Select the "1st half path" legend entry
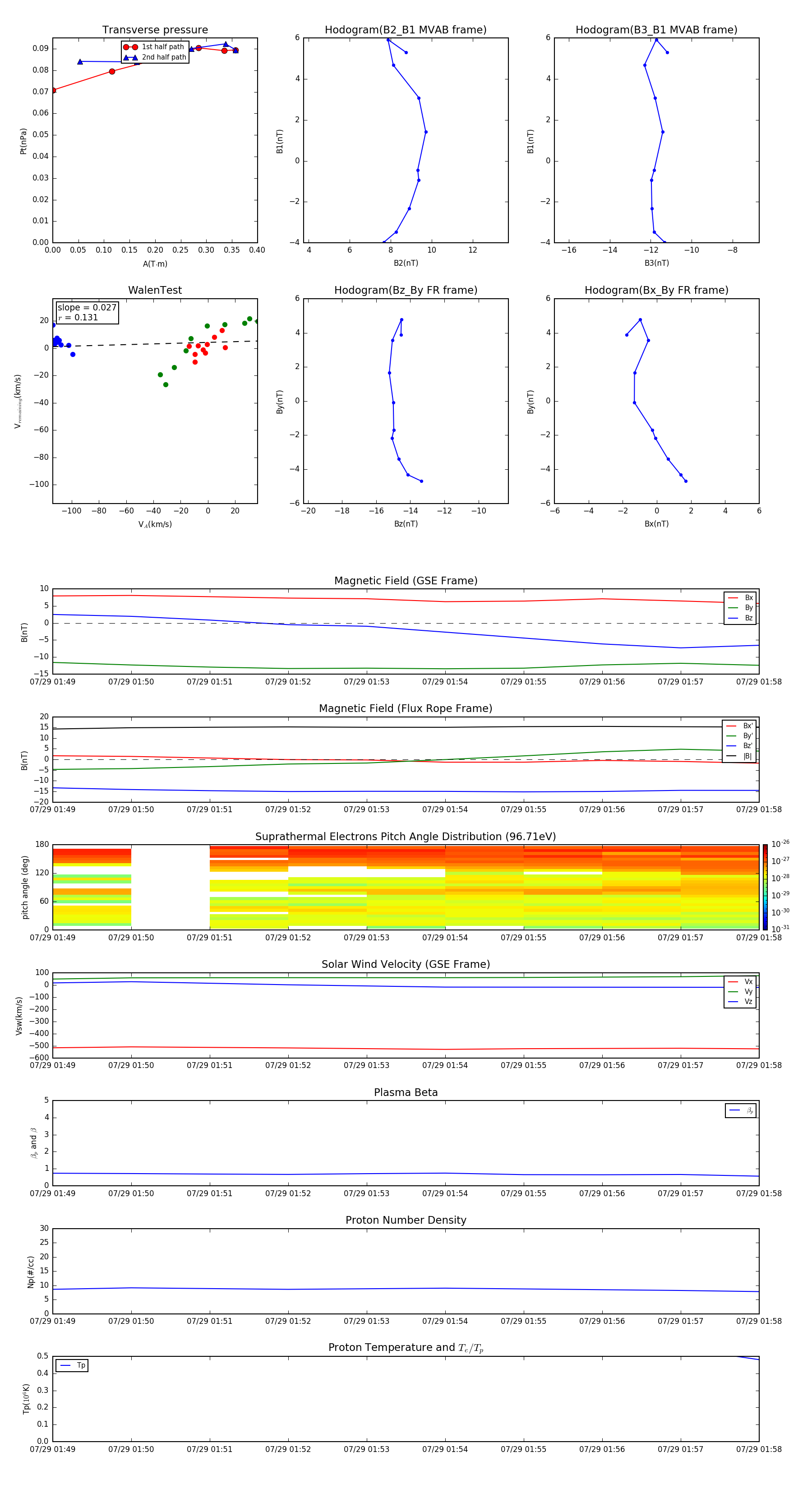The height and width of the screenshot is (1489, 812). click(154, 47)
